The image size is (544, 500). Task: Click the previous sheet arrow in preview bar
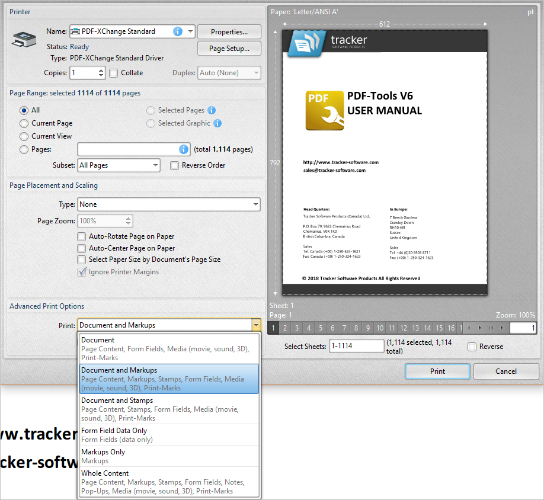[x=469, y=328]
